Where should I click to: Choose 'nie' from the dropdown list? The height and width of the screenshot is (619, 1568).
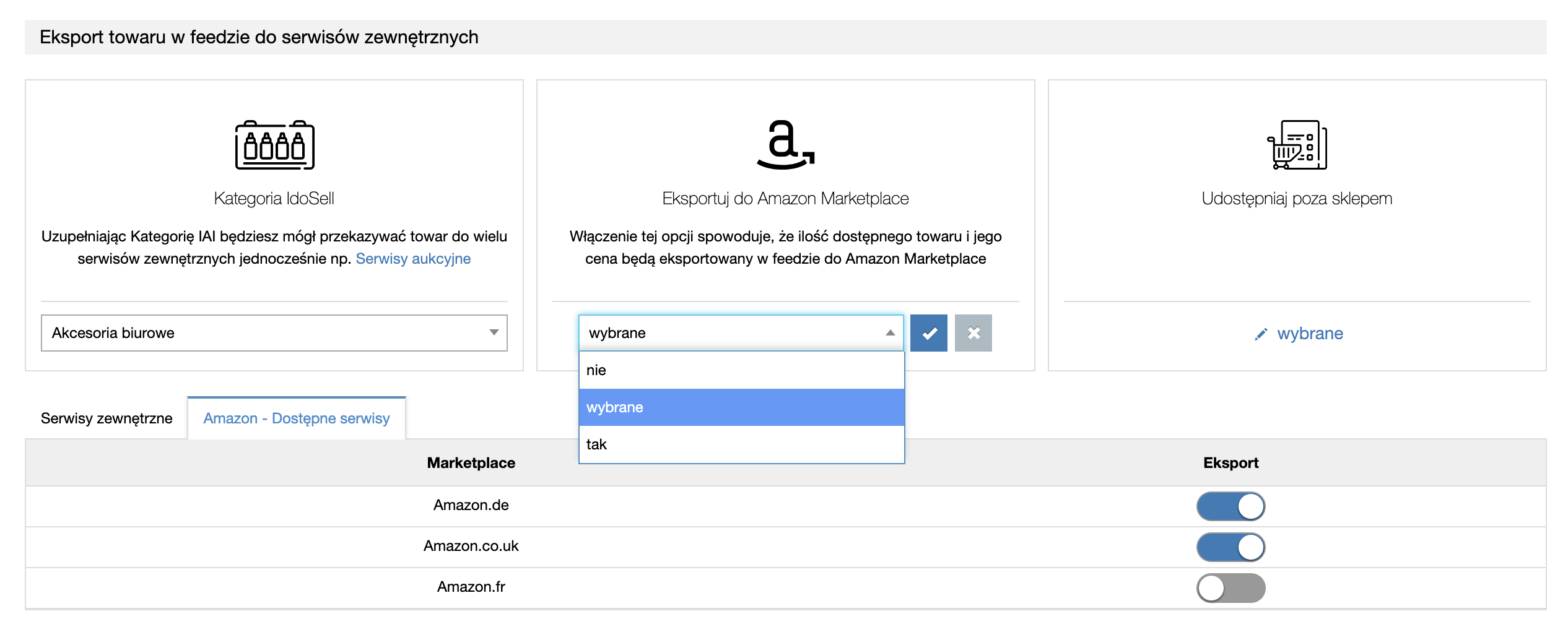pyautogui.click(x=741, y=370)
